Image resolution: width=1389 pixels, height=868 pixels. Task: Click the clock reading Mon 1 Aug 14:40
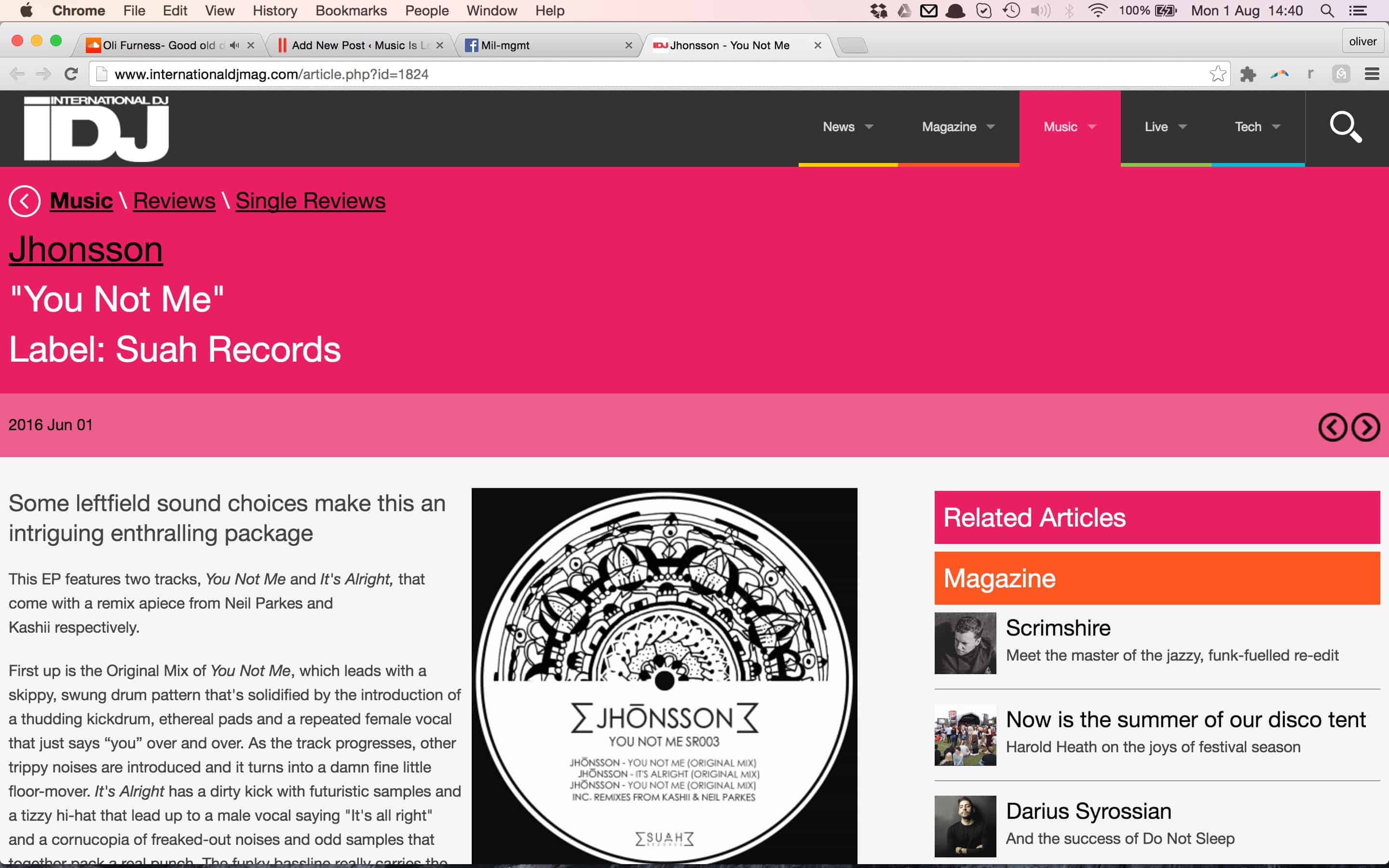tap(1247, 10)
